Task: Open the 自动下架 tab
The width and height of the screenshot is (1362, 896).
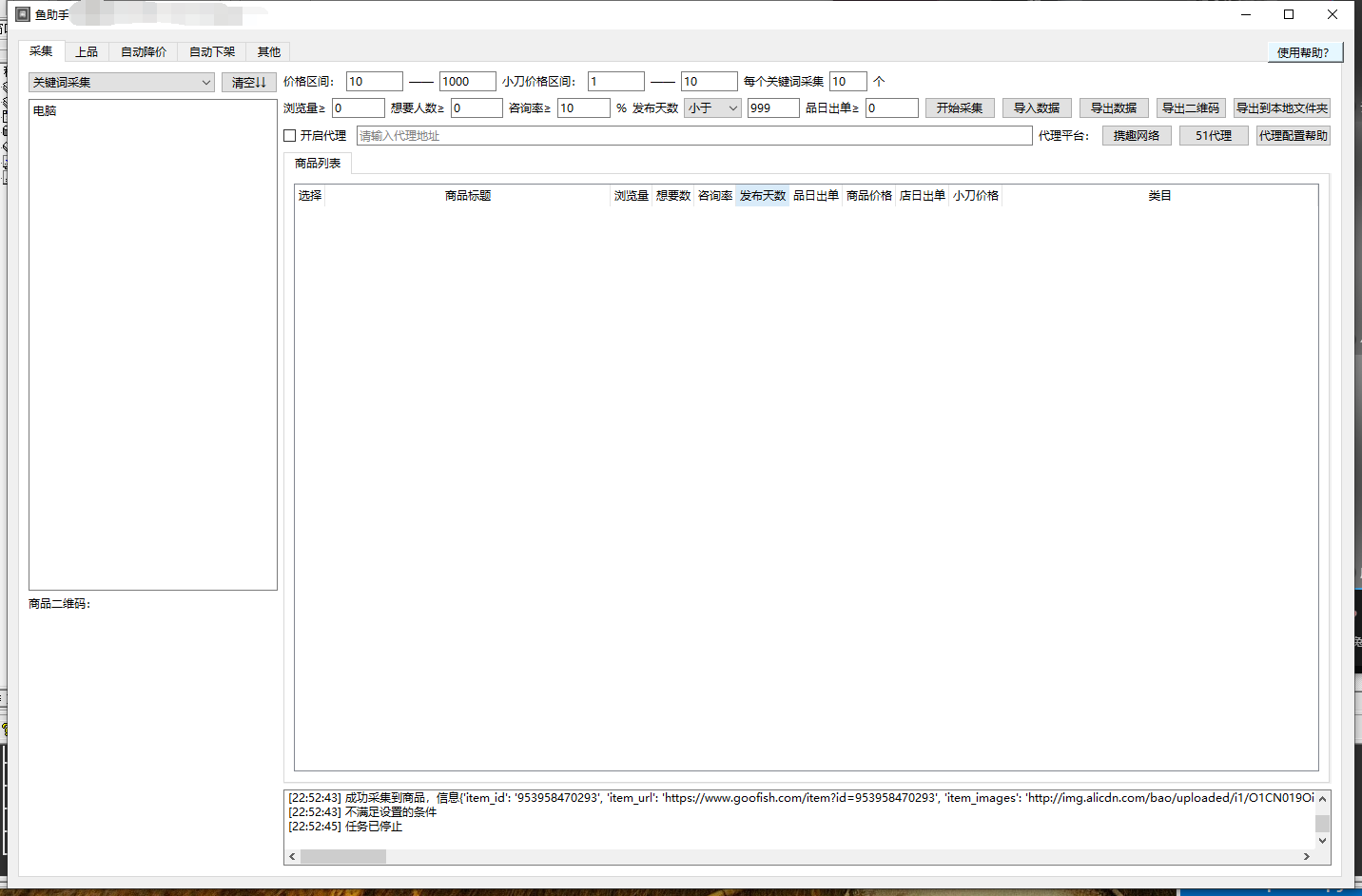Action: 211,51
